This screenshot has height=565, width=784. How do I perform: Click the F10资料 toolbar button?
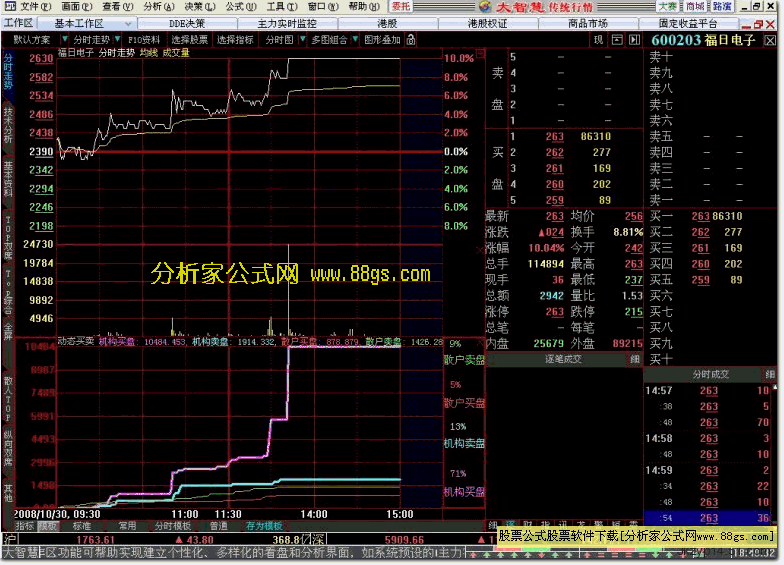(144, 40)
